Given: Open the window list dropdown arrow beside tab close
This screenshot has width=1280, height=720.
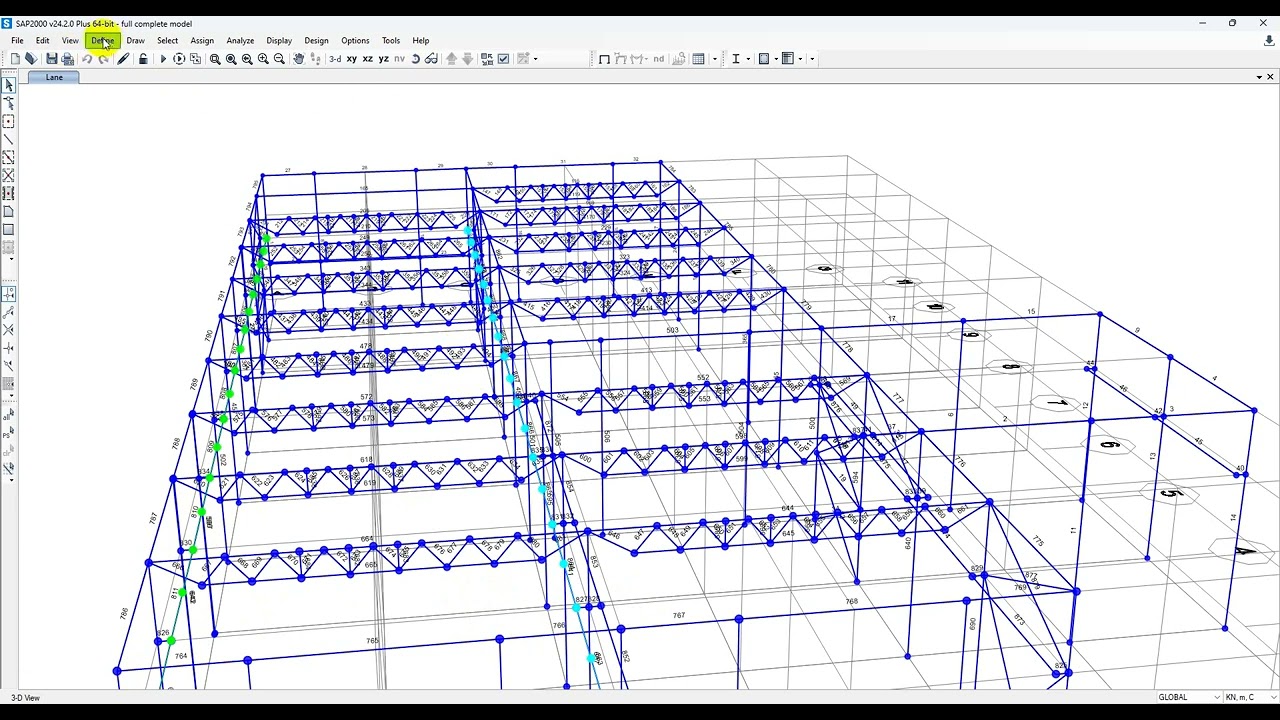Looking at the screenshot, I should 1259,77.
